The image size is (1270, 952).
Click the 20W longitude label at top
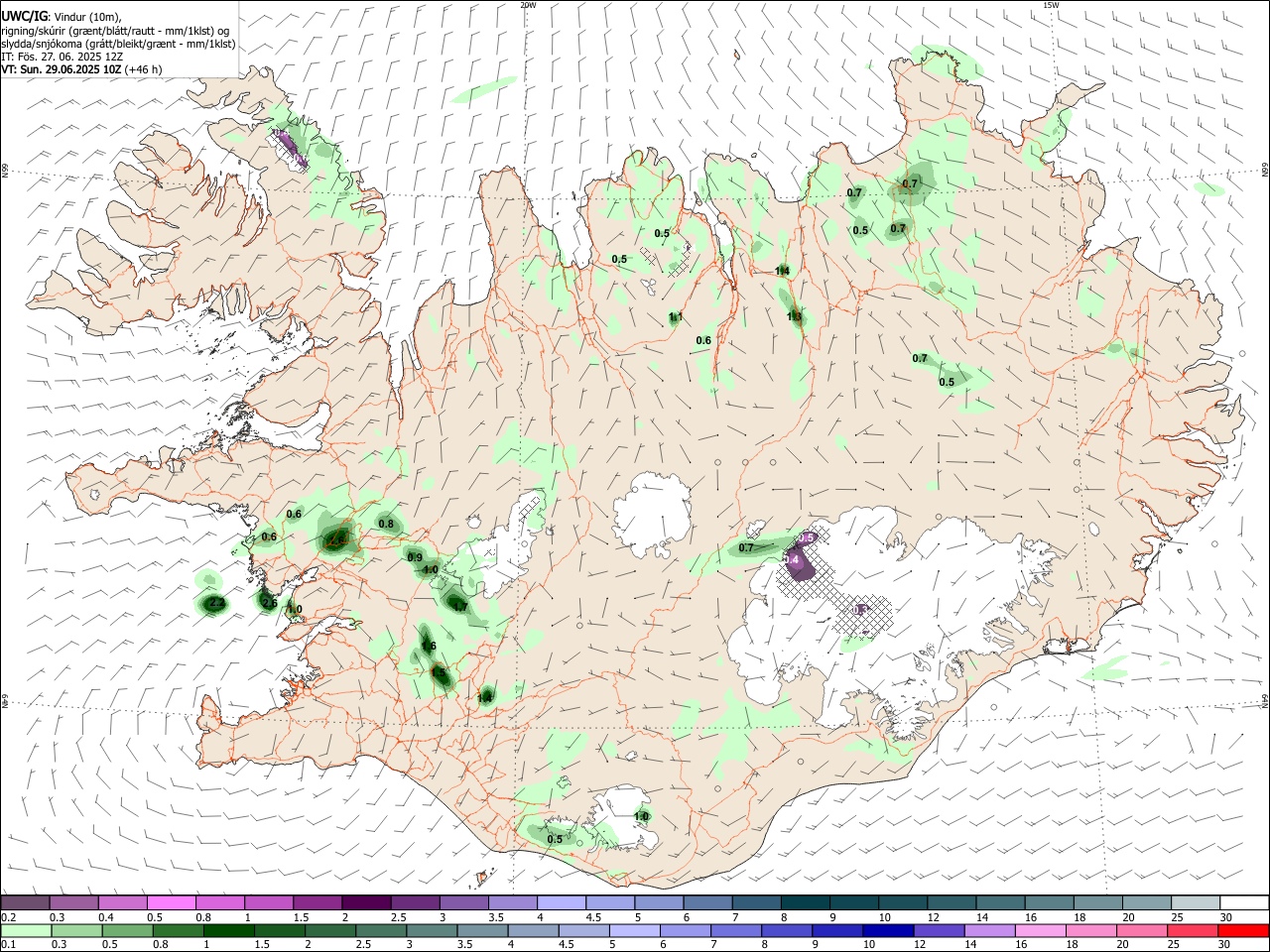tap(528, 5)
